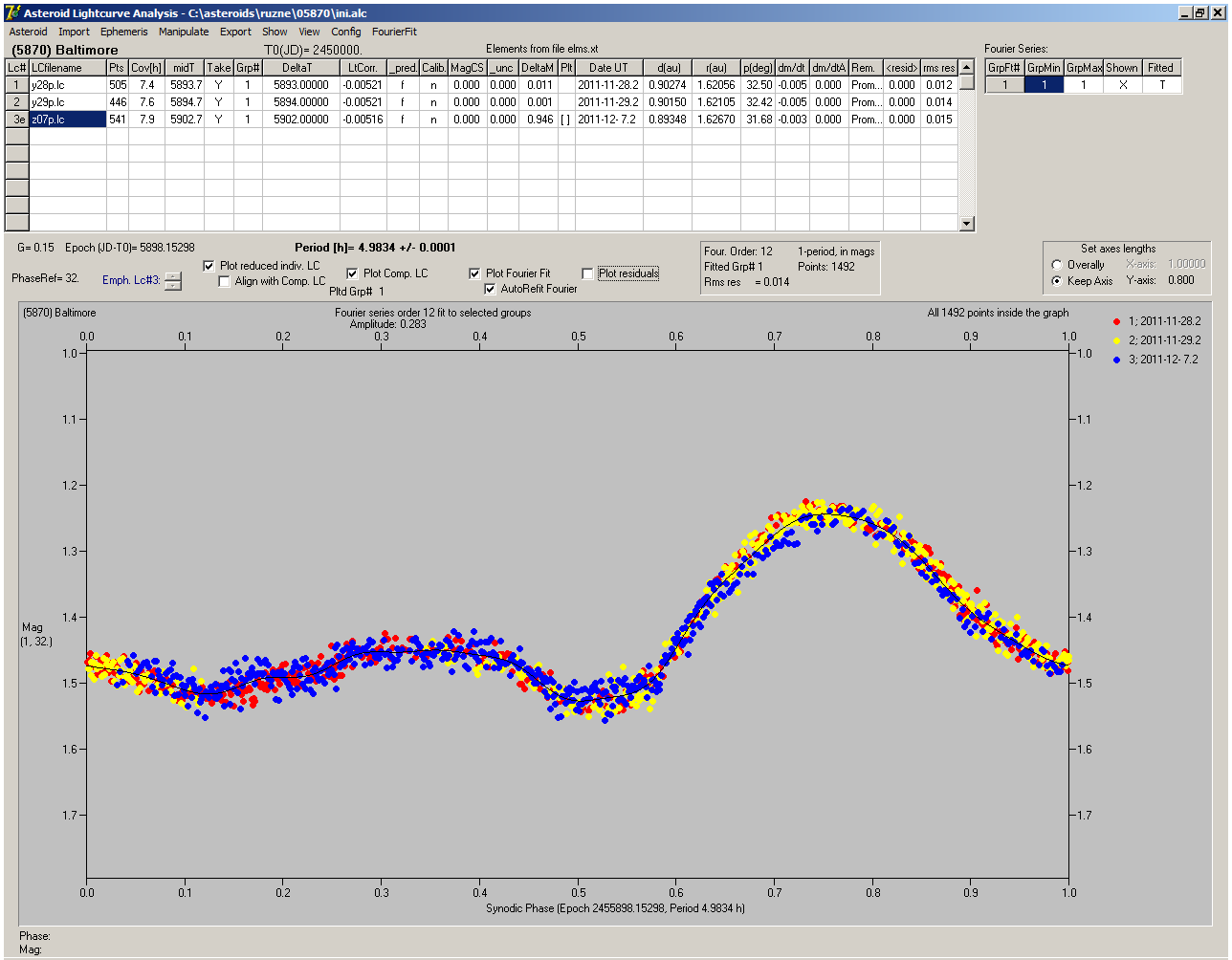Click (5870) Baltimore asteroid name heading
This screenshot has height=960, width=1232.
[x=64, y=50]
